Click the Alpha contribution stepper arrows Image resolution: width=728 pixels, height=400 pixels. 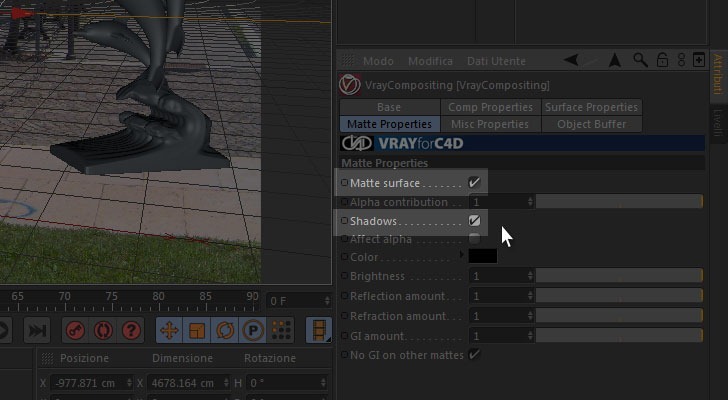[x=530, y=202]
